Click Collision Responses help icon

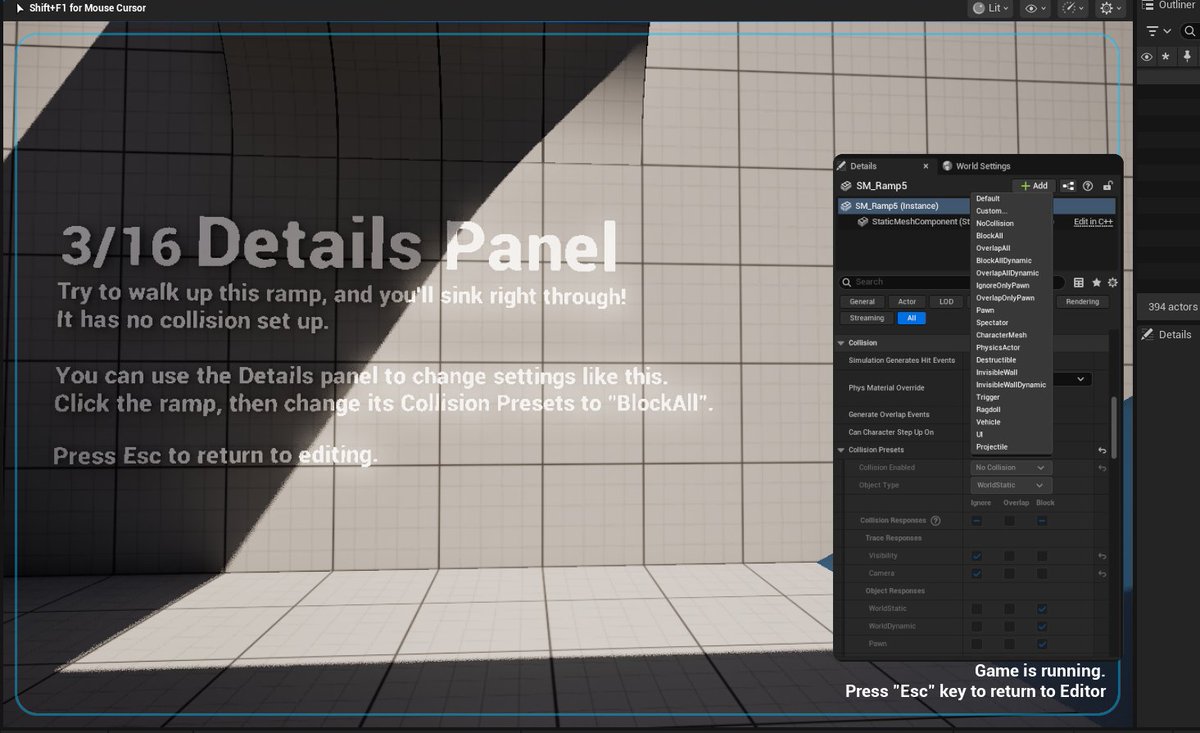936,521
